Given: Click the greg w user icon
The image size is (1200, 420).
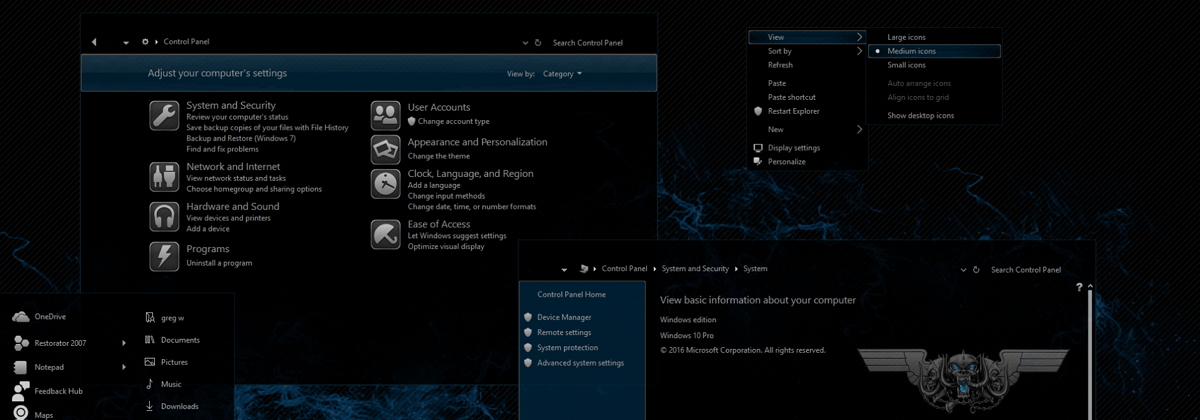Looking at the screenshot, I should coord(150,318).
